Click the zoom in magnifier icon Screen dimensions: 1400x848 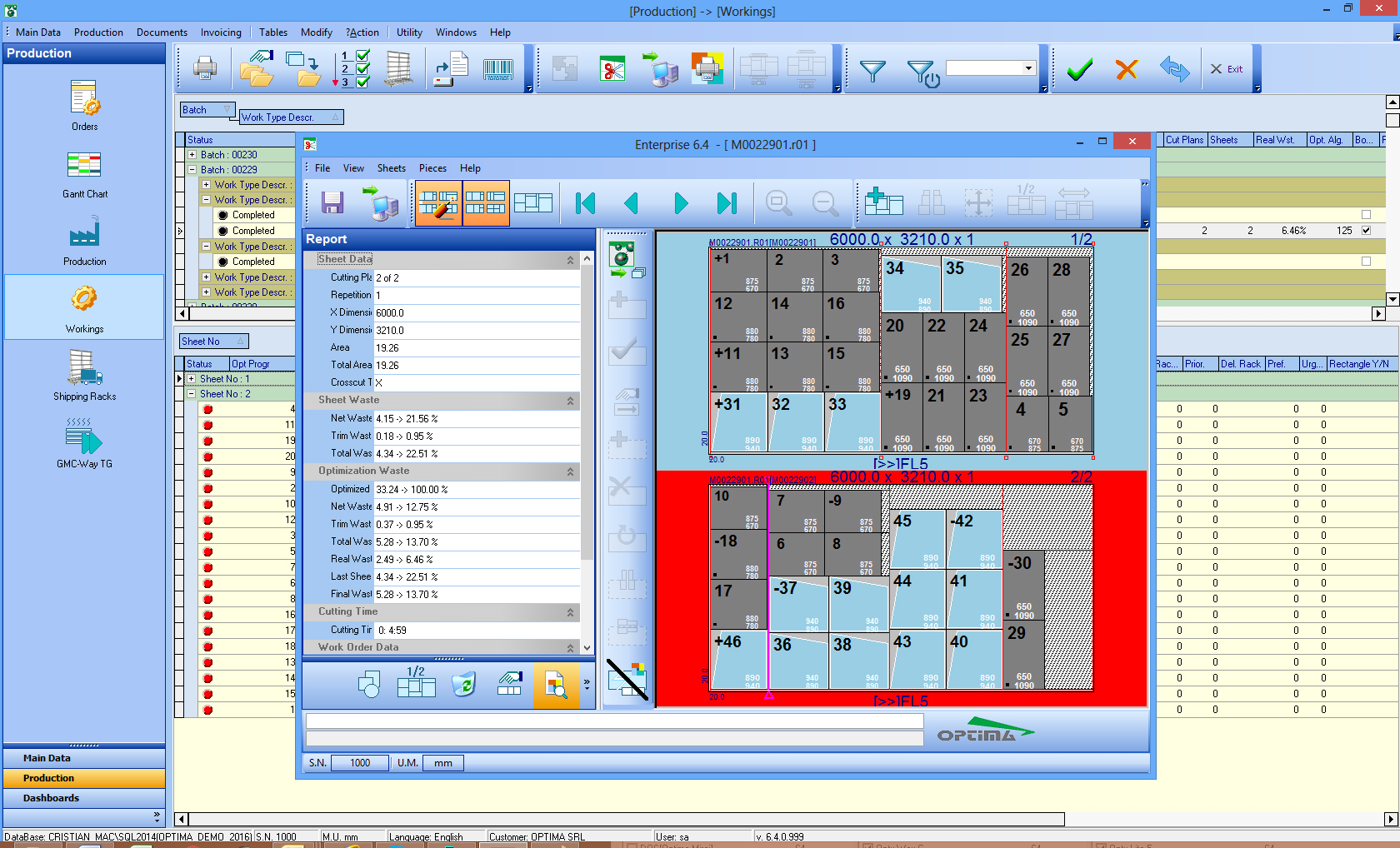pos(778,203)
